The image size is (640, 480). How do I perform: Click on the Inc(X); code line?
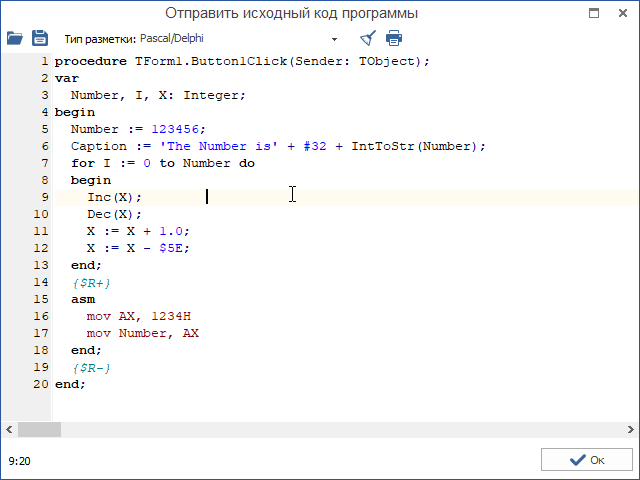pos(114,197)
